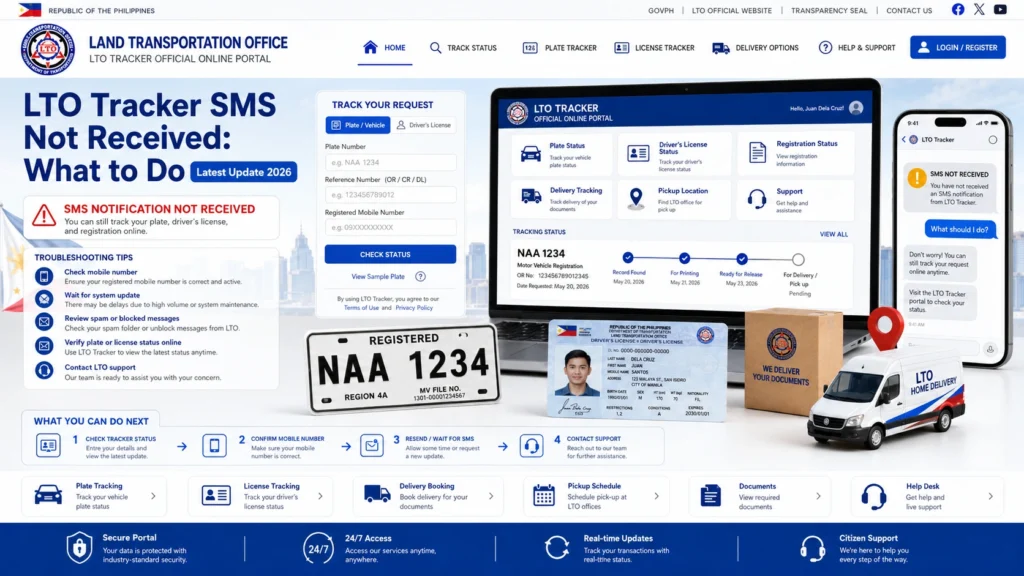Image resolution: width=1024 pixels, height=576 pixels.
Task: Click the headset icon in Help Desk card
Action: [x=873, y=496]
